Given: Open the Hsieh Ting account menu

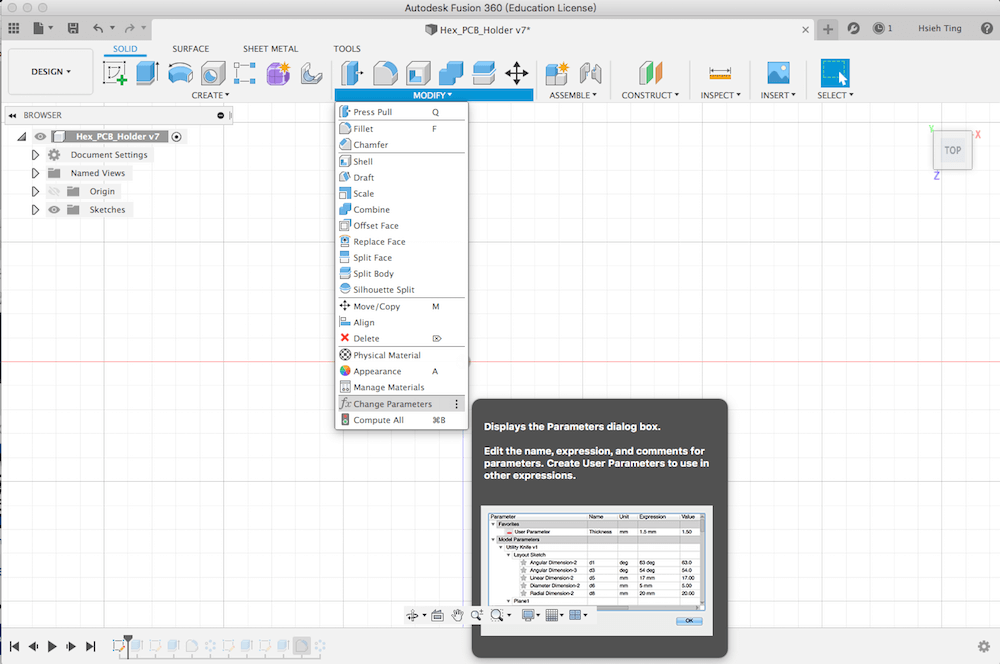Looking at the screenshot, I should point(938,29).
